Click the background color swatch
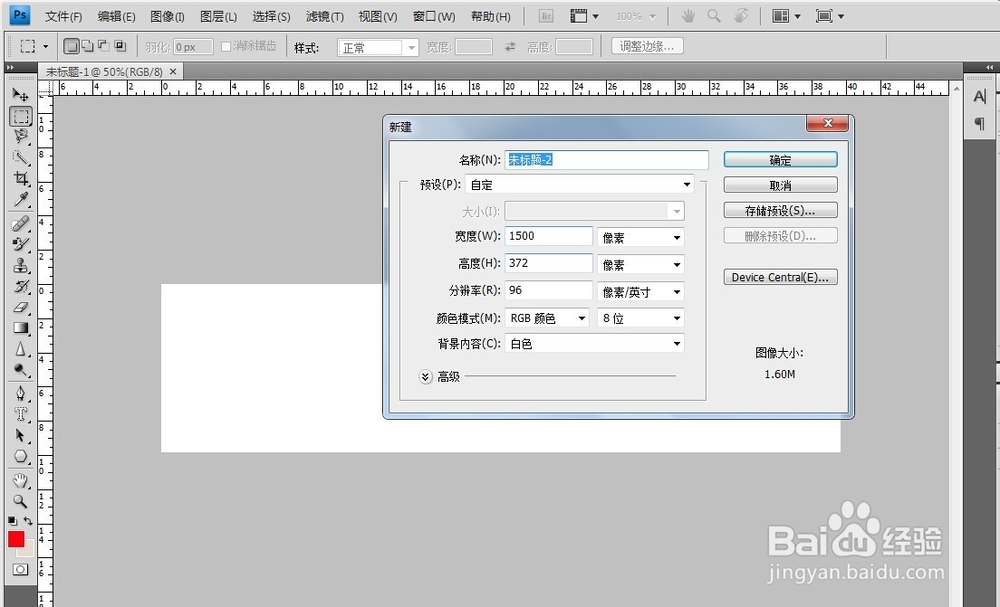Viewport: 1000px width, 607px height. (28, 550)
